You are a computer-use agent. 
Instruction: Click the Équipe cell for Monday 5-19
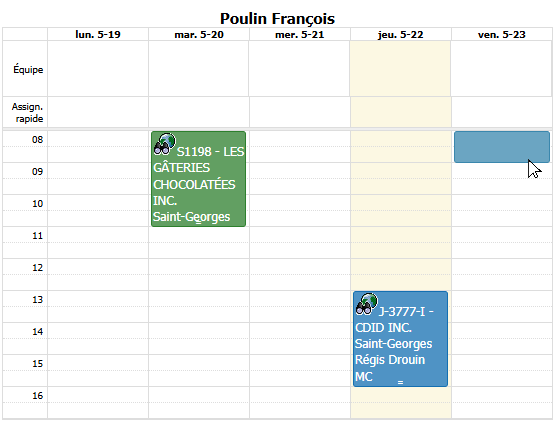(x=98, y=69)
